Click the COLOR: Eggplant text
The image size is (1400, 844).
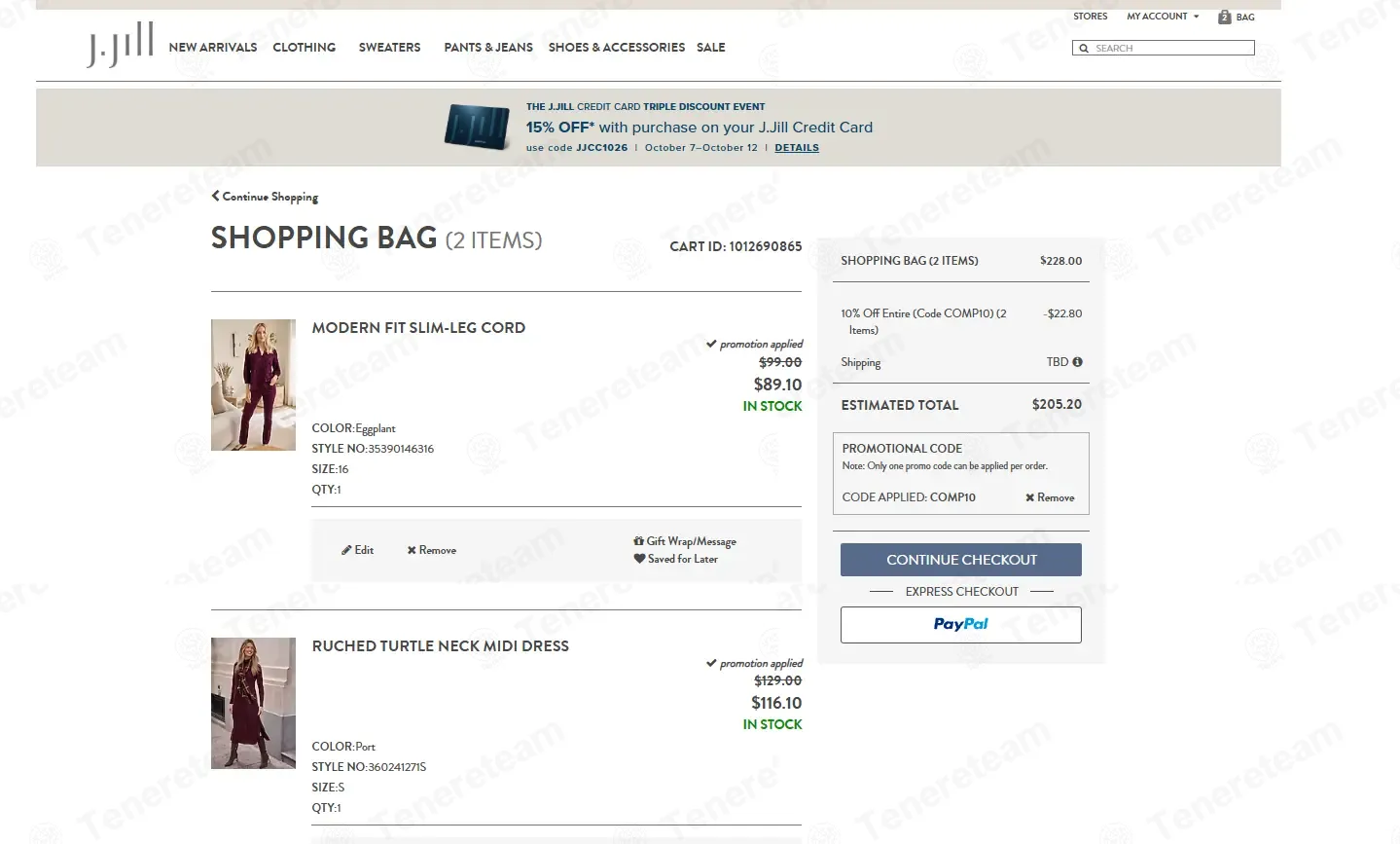[x=353, y=428]
